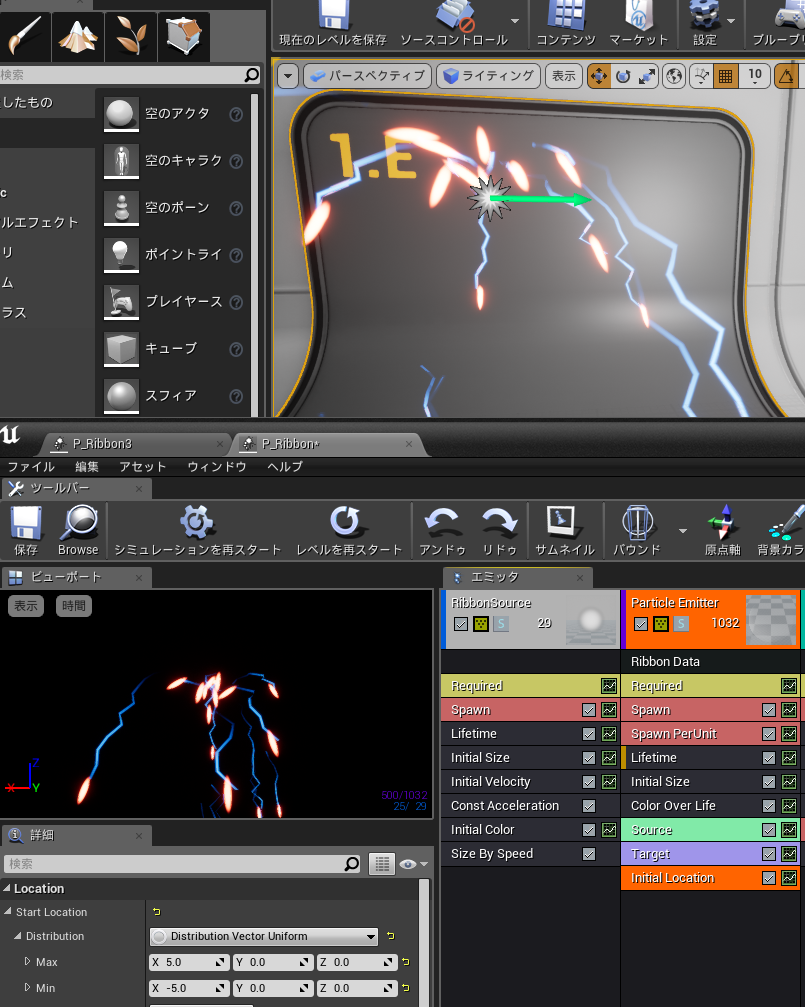Click the 検索 field in the 詳細 panel
Screen dimensions: 805x1007
click(x=183, y=864)
